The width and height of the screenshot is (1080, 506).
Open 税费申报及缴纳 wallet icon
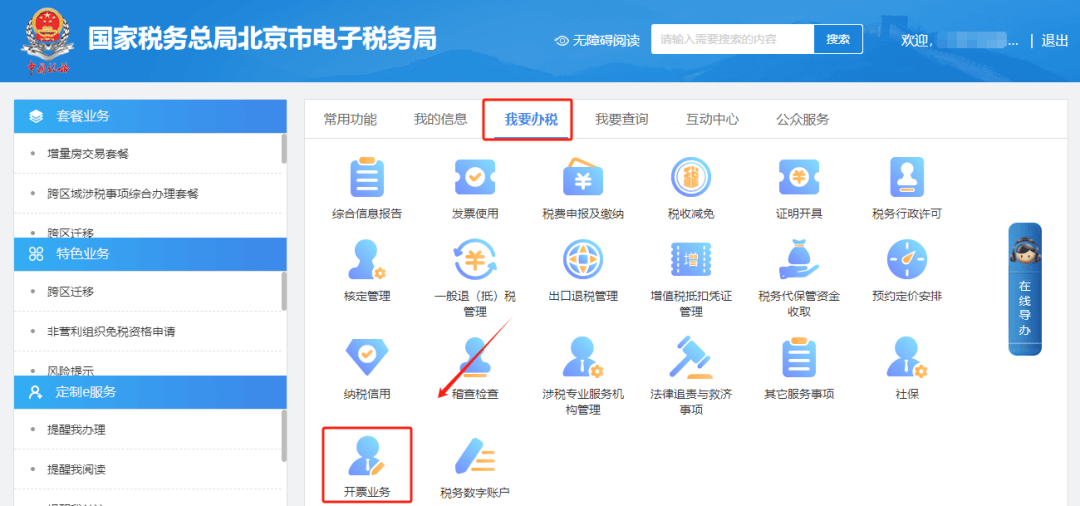(583, 178)
